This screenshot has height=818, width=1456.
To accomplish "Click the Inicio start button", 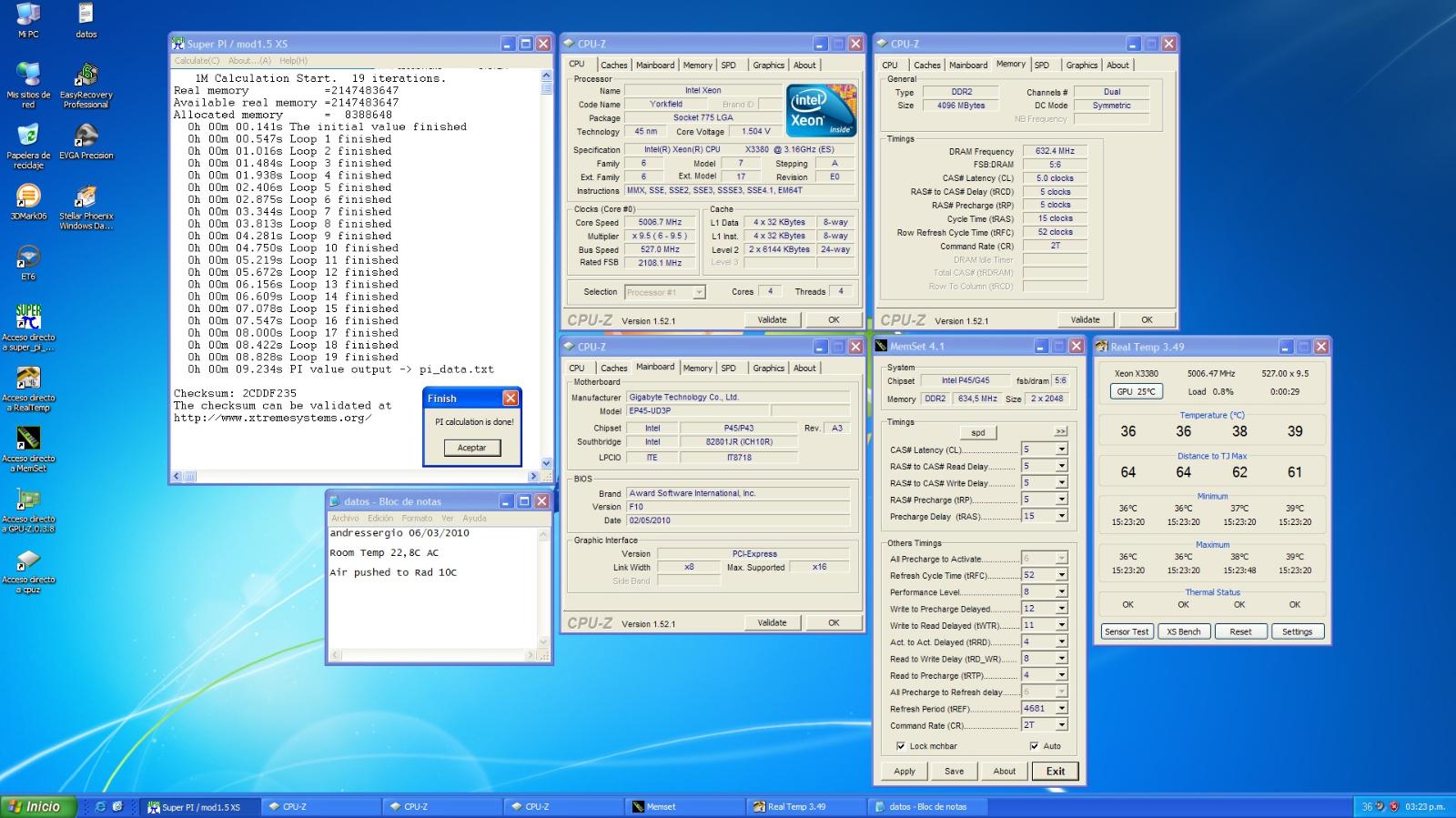I will 36,806.
